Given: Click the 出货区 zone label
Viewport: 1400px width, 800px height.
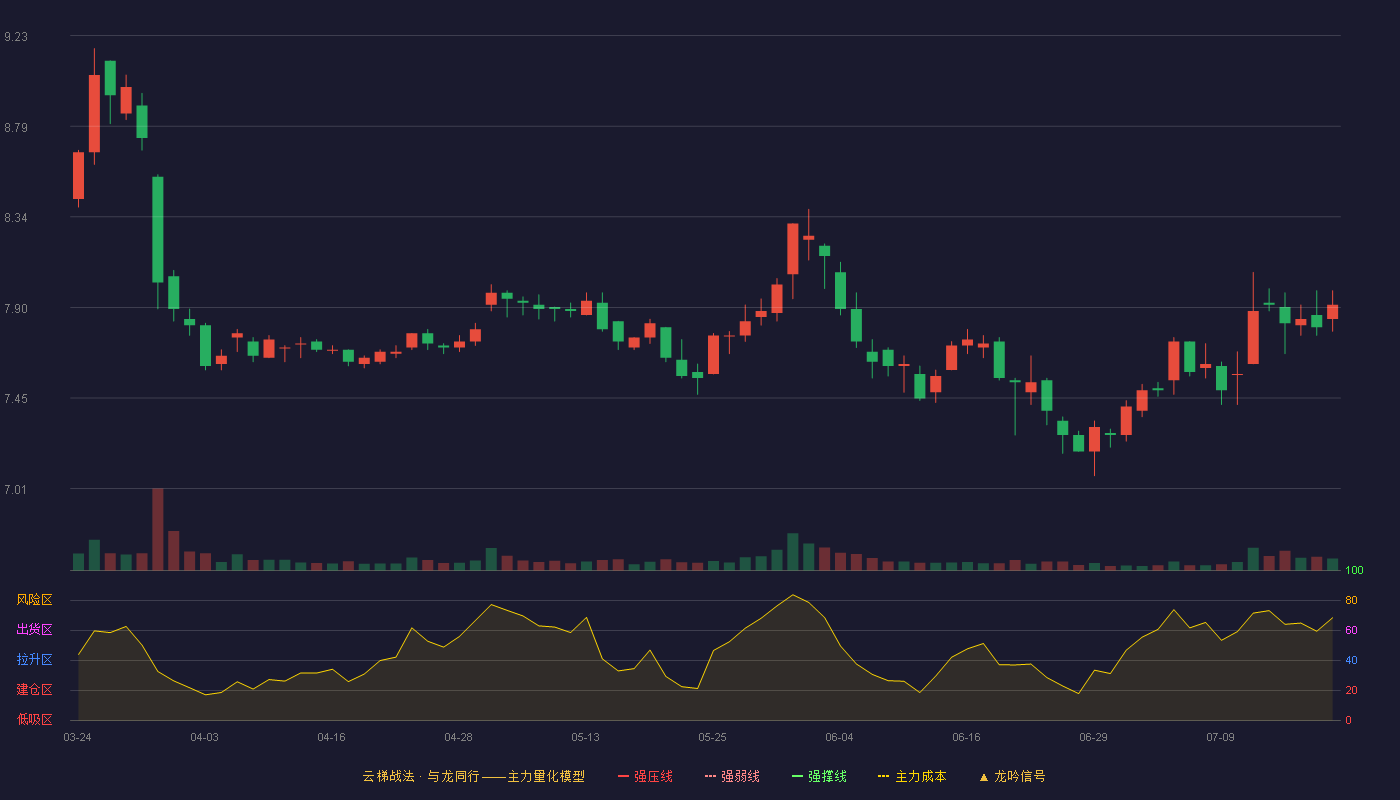Looking at the screenshot, I should [x=35, y=630].
